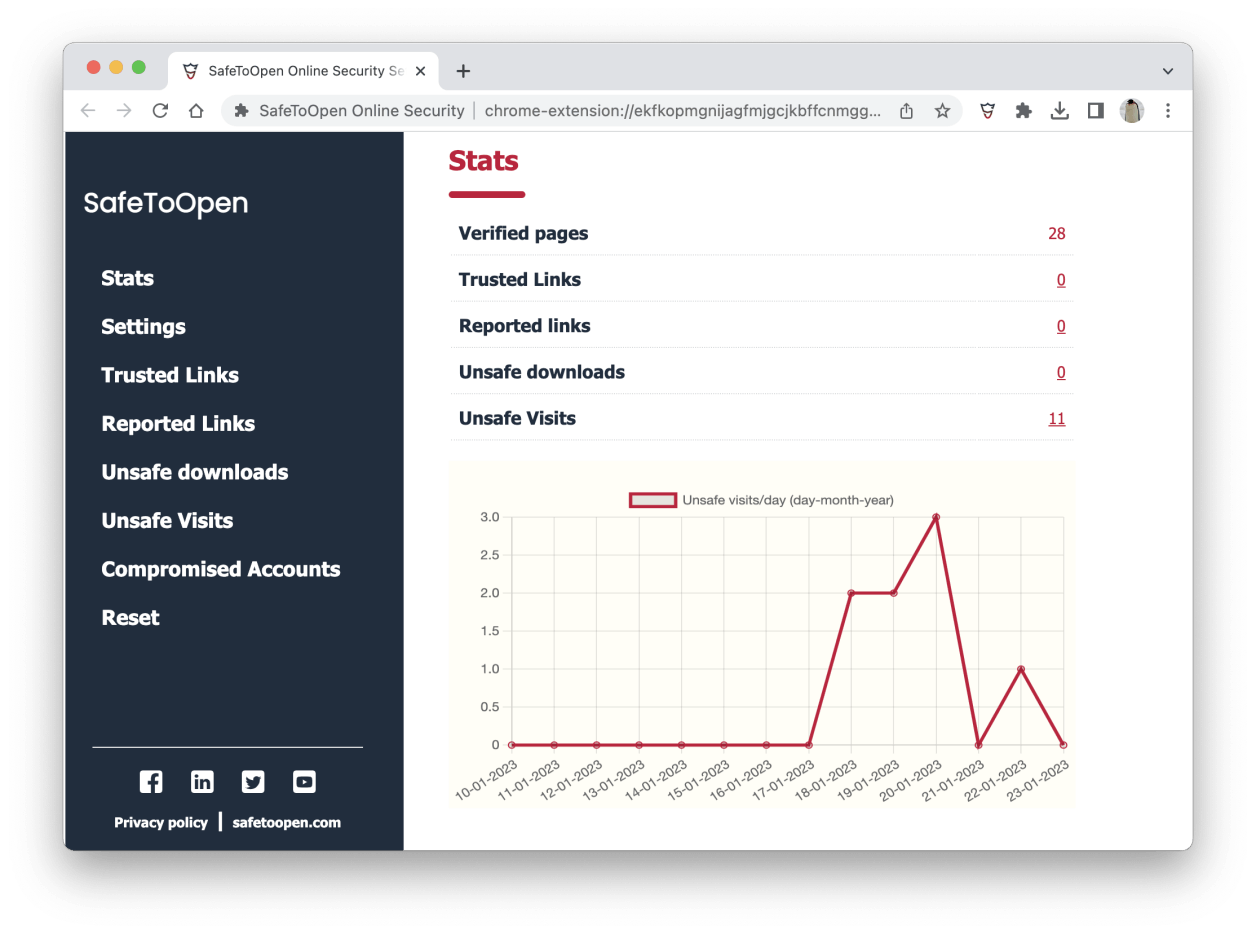Open Chrome three-dot menu
This screenshot has height=934, width=1256.
(1167, 111)
